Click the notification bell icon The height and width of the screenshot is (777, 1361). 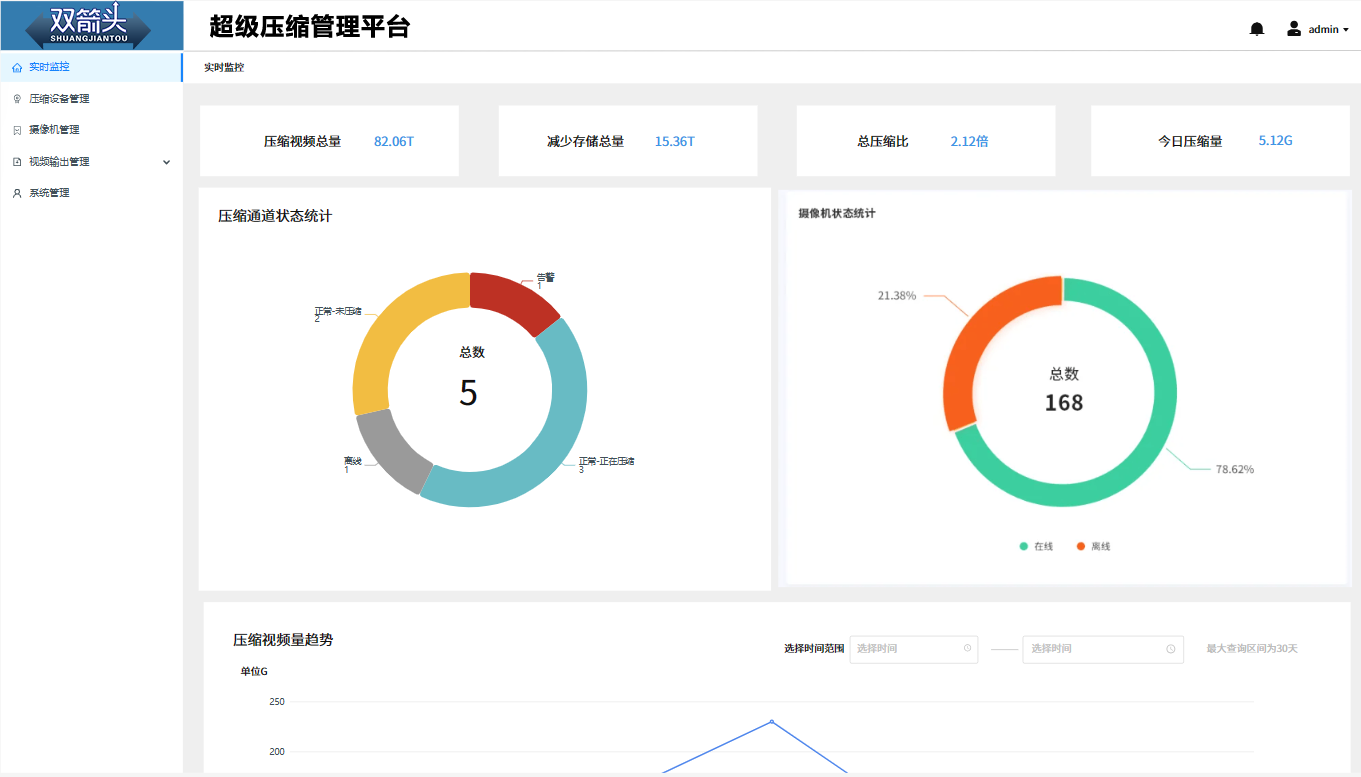(x=1257, y=29)
